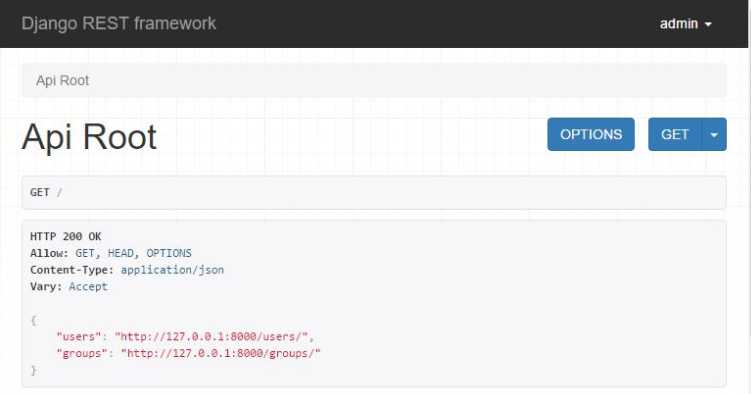Click the HTTP 200 OK status line
Screen dimensions: 751x394
(66, 236)
